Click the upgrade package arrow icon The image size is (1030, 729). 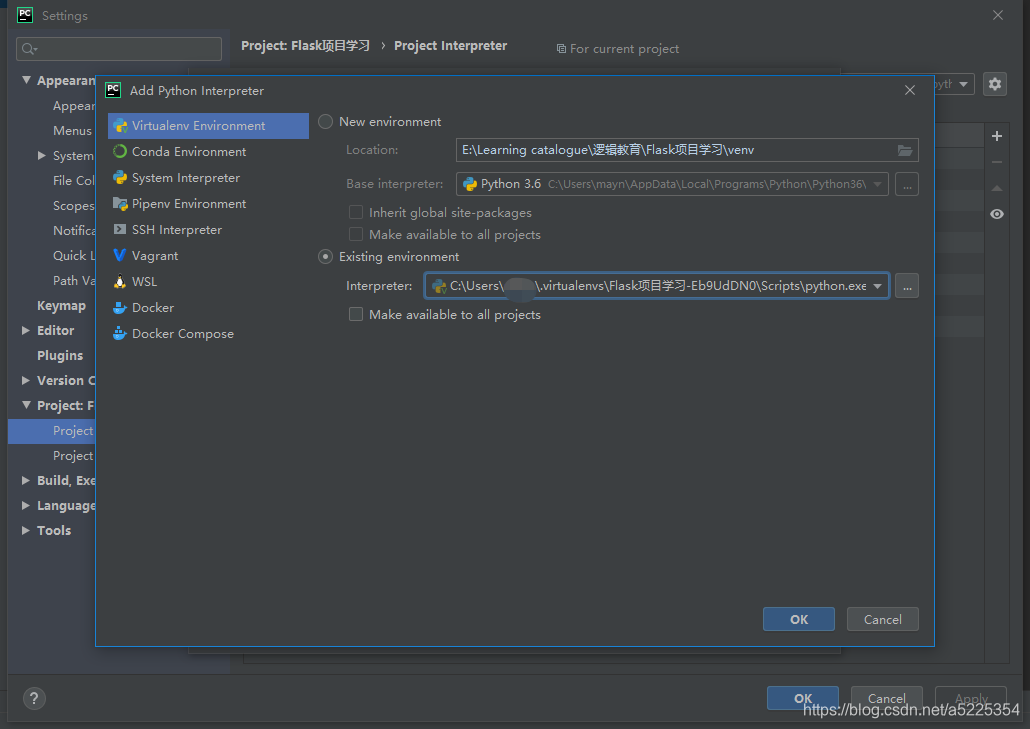pyautogui.click(x=996, y=188)
